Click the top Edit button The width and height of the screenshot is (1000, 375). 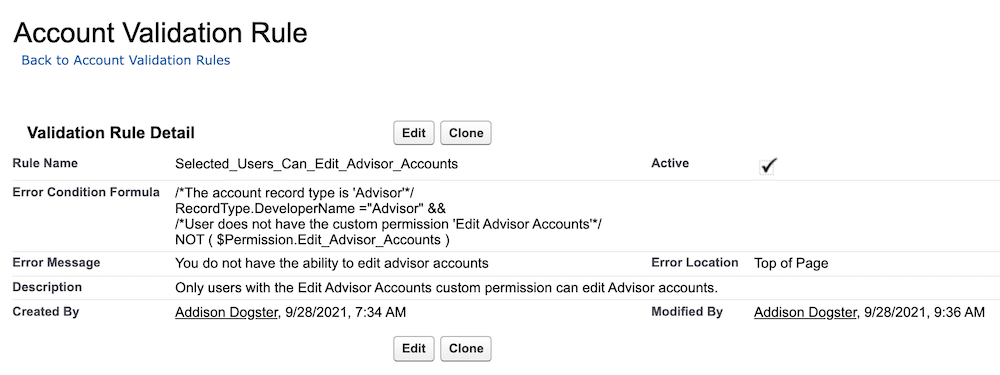pos(414,133)
